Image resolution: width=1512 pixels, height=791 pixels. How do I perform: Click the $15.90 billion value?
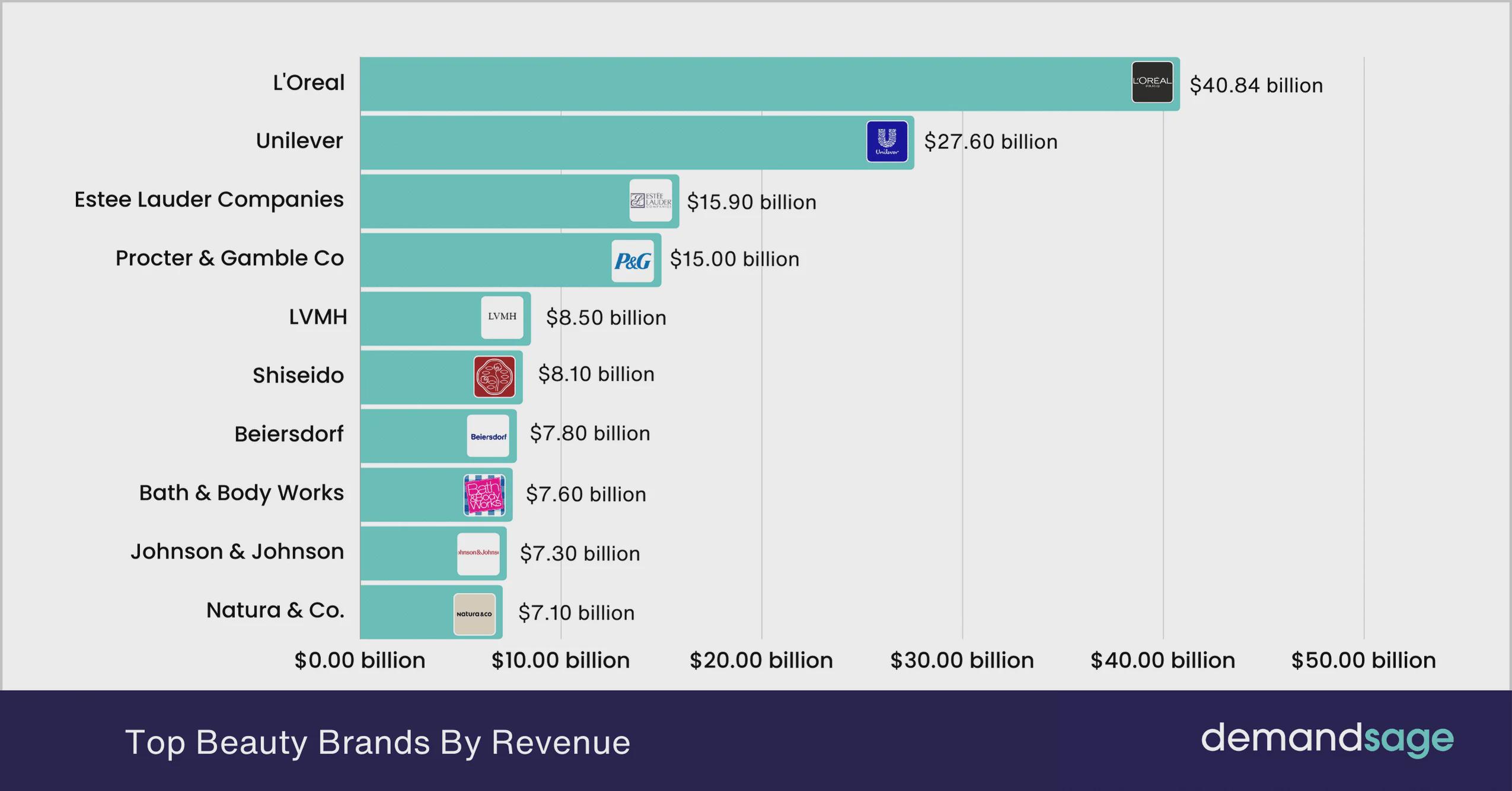pos(751,202)
